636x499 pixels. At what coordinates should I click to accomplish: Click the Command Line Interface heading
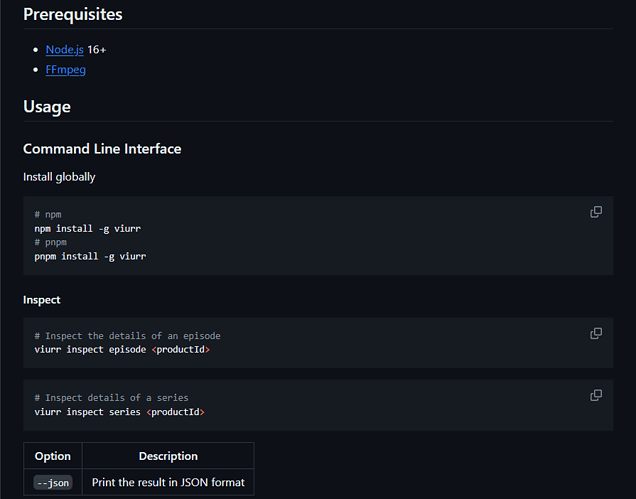[102, 149]
